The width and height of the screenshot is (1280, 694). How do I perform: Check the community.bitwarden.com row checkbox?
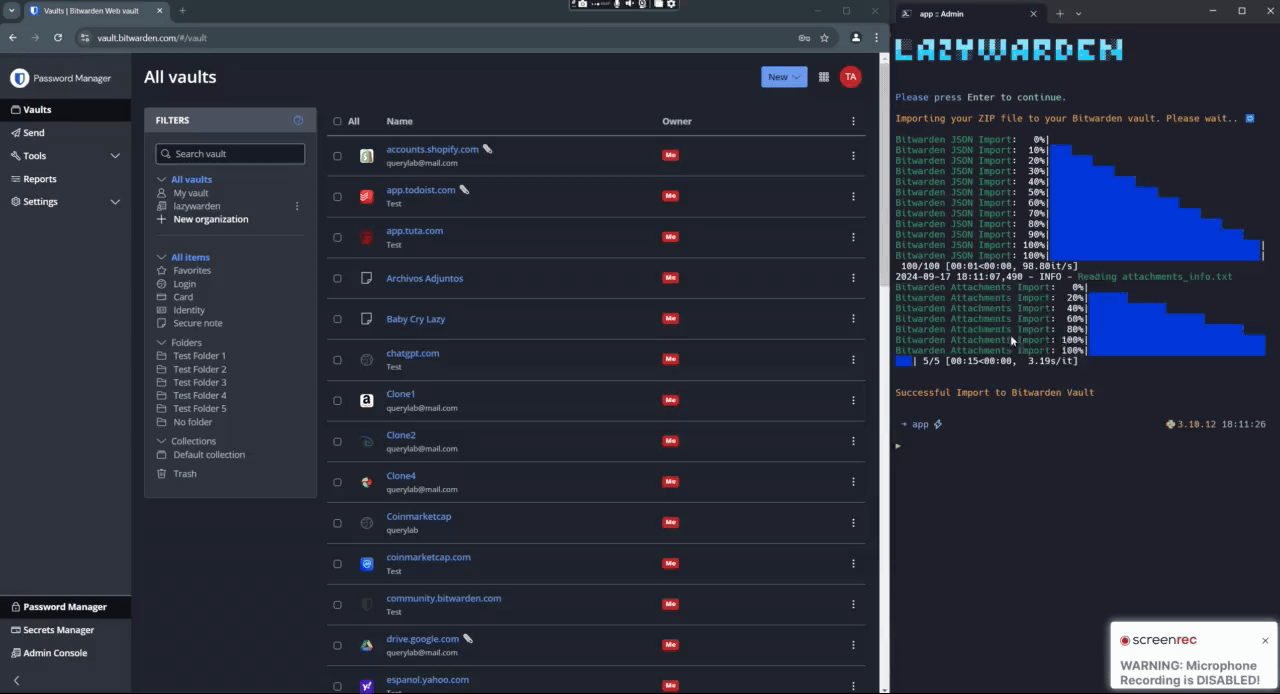tap(337, 605)
